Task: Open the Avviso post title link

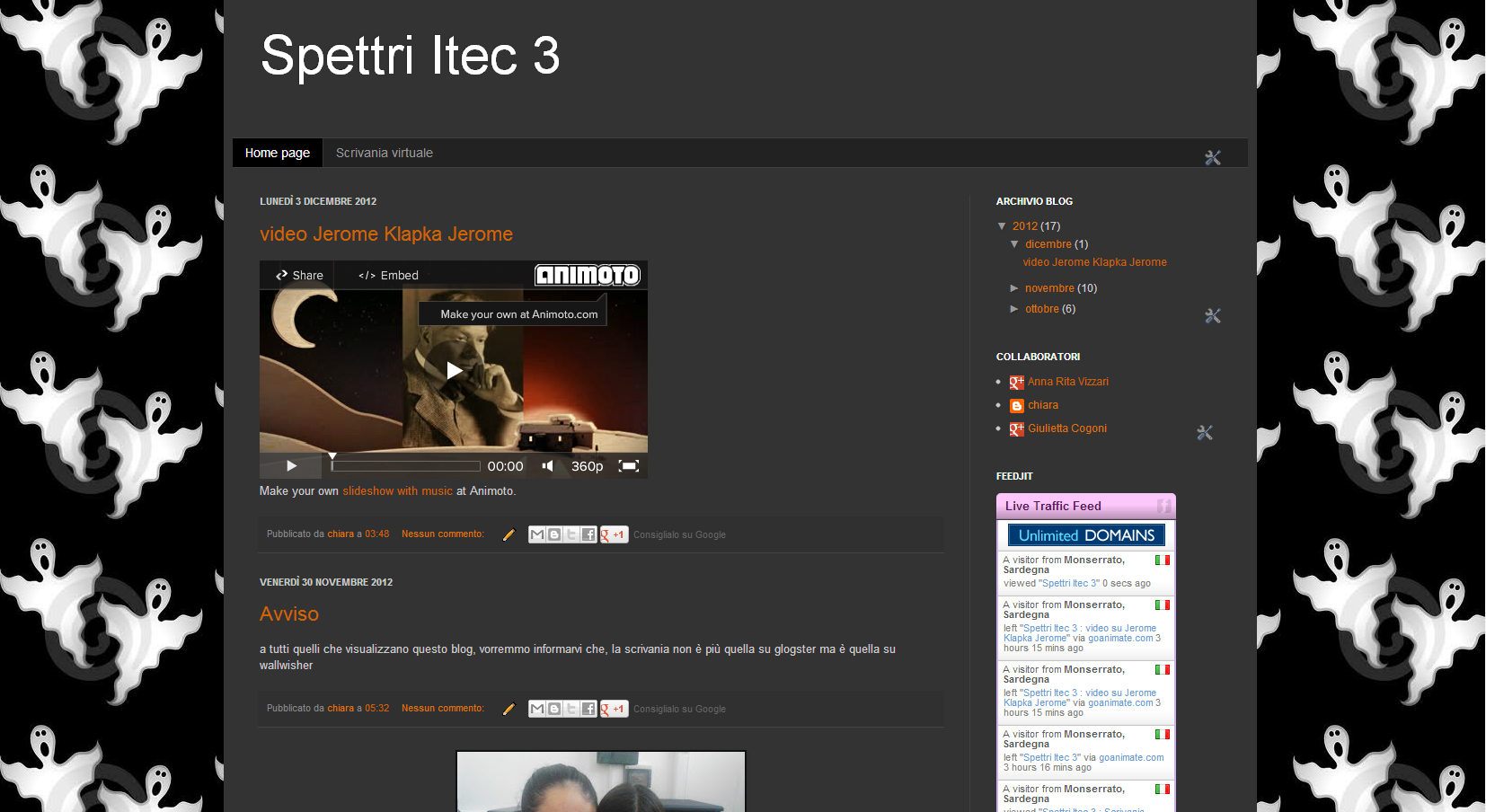Action: tap(288, 614)
